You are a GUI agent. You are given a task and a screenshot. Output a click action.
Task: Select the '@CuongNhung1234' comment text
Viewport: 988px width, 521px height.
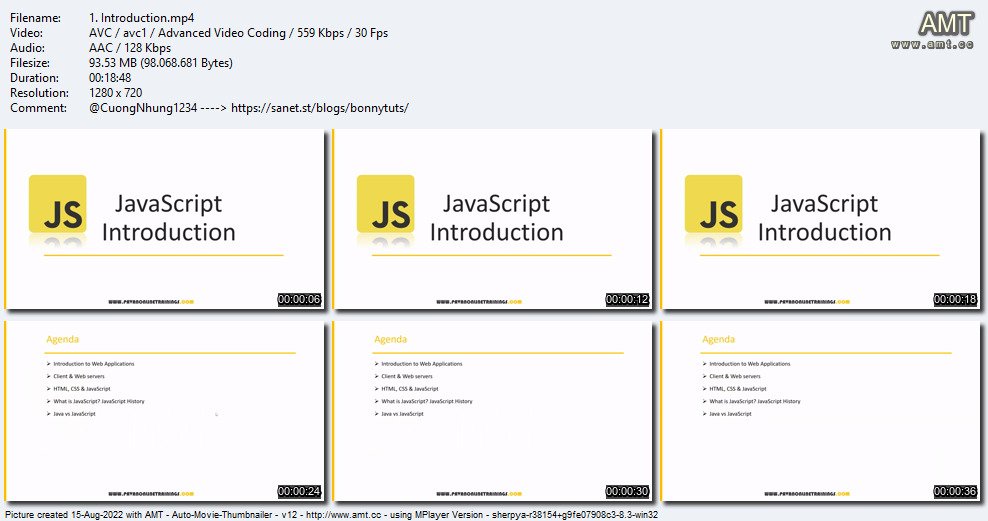tap(143, 108)
